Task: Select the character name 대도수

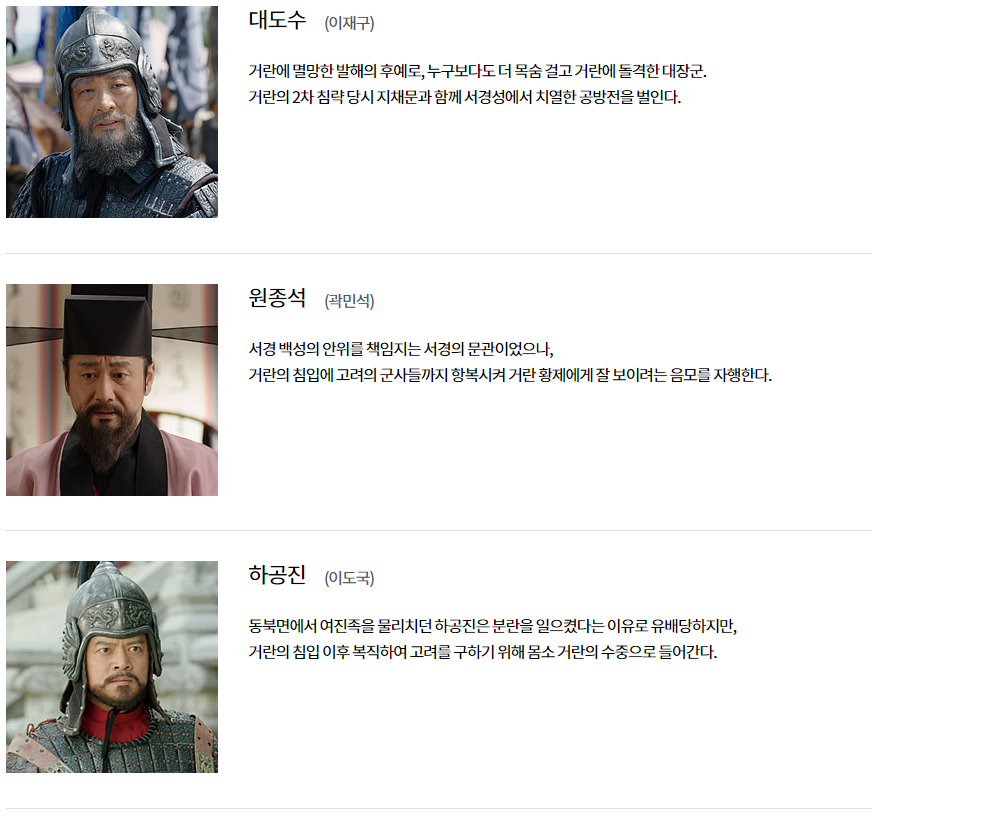Action: [x=277, y=20]
